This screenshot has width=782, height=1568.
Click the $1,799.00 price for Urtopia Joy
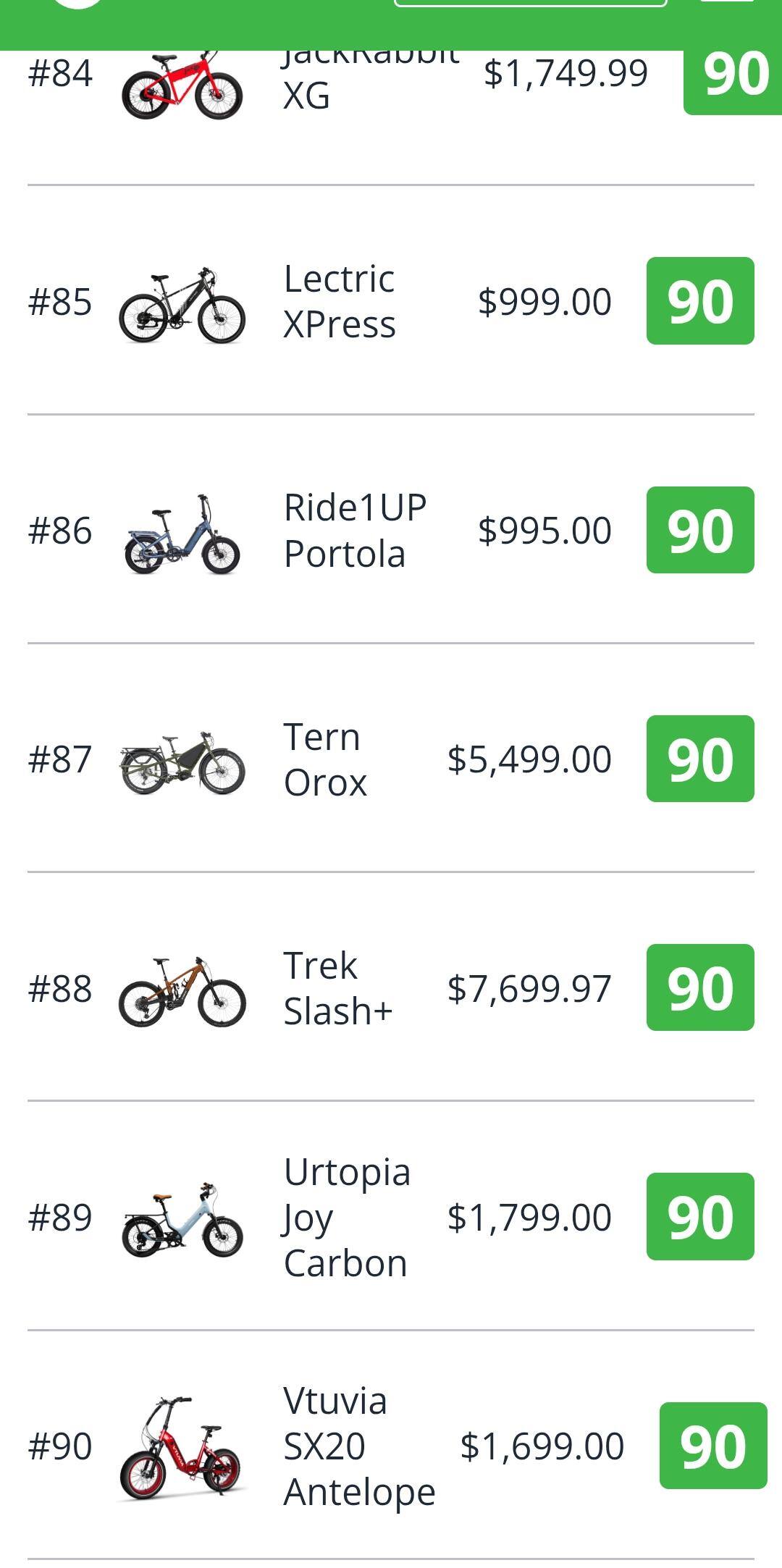coord(529,1217)
